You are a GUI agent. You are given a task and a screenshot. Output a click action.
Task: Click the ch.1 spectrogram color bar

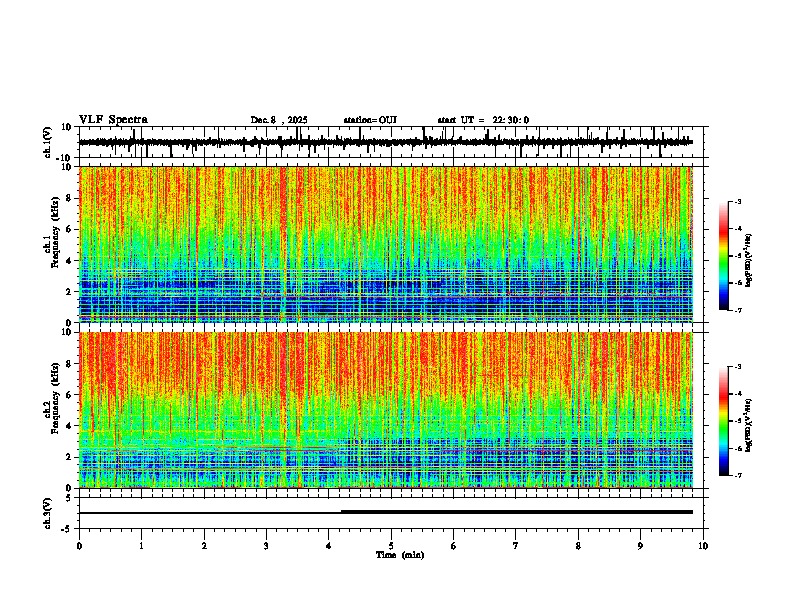(x=724, y=256)
